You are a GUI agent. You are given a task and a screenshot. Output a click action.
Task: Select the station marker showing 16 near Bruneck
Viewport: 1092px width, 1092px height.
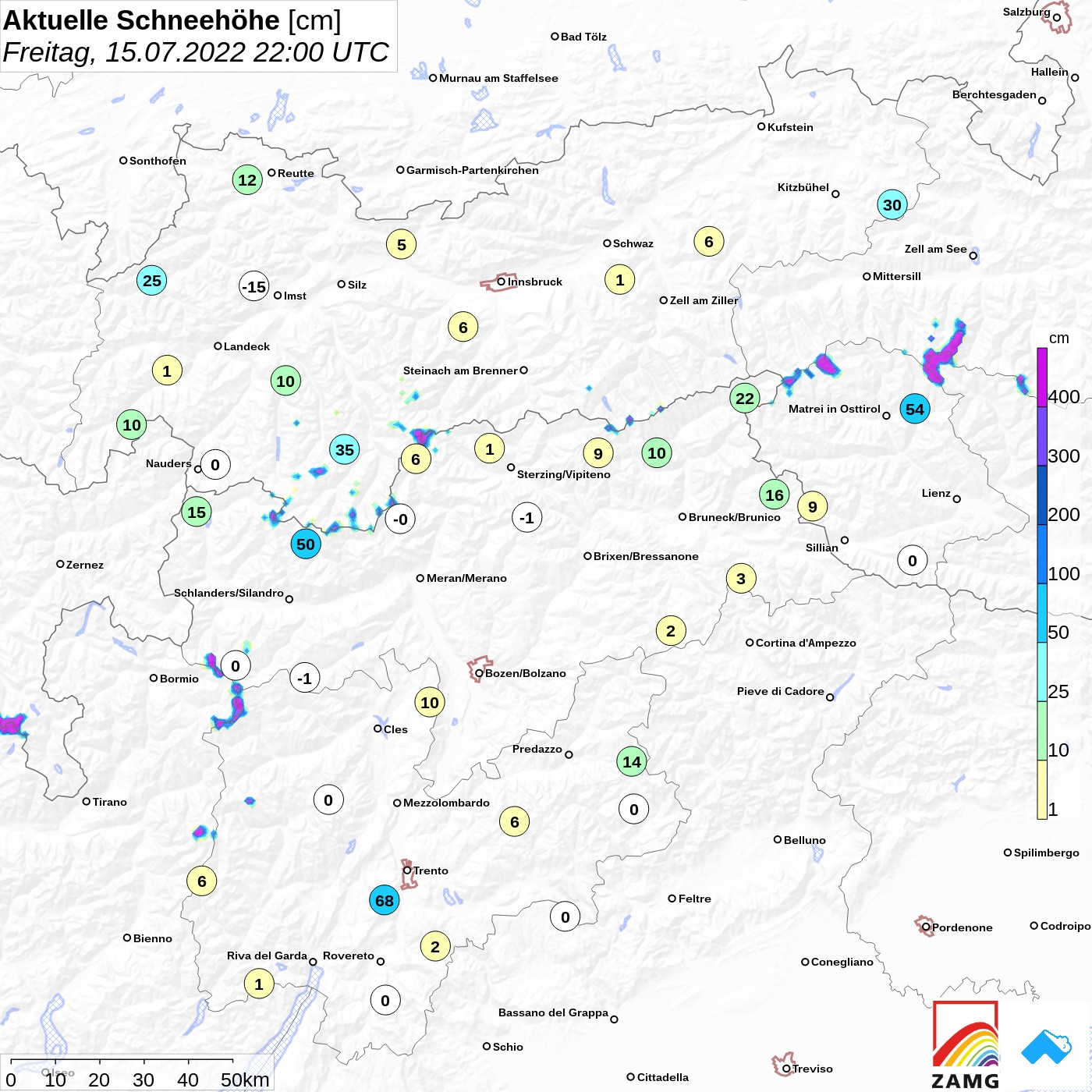[x=775, y=495]
